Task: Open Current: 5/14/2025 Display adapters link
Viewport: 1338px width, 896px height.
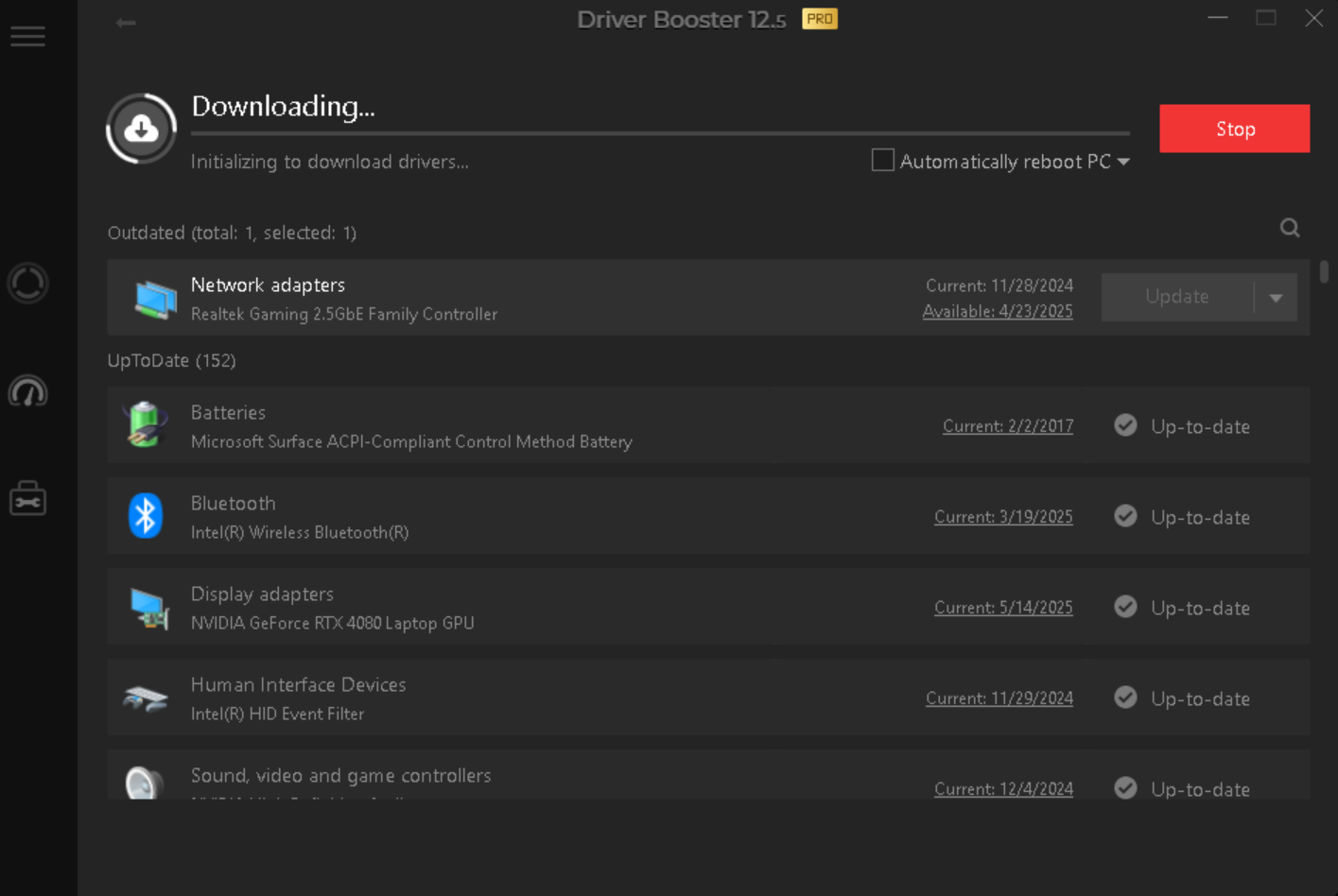Action: (x=1003, y=608)
